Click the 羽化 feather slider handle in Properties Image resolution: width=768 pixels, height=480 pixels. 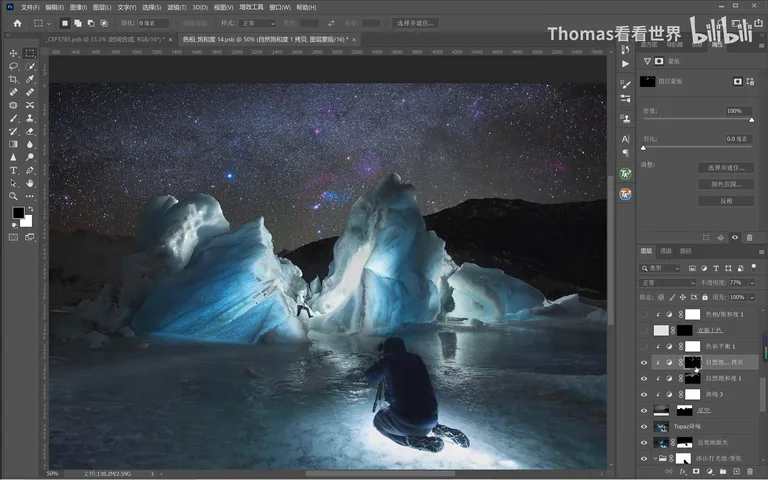[644, 148]
